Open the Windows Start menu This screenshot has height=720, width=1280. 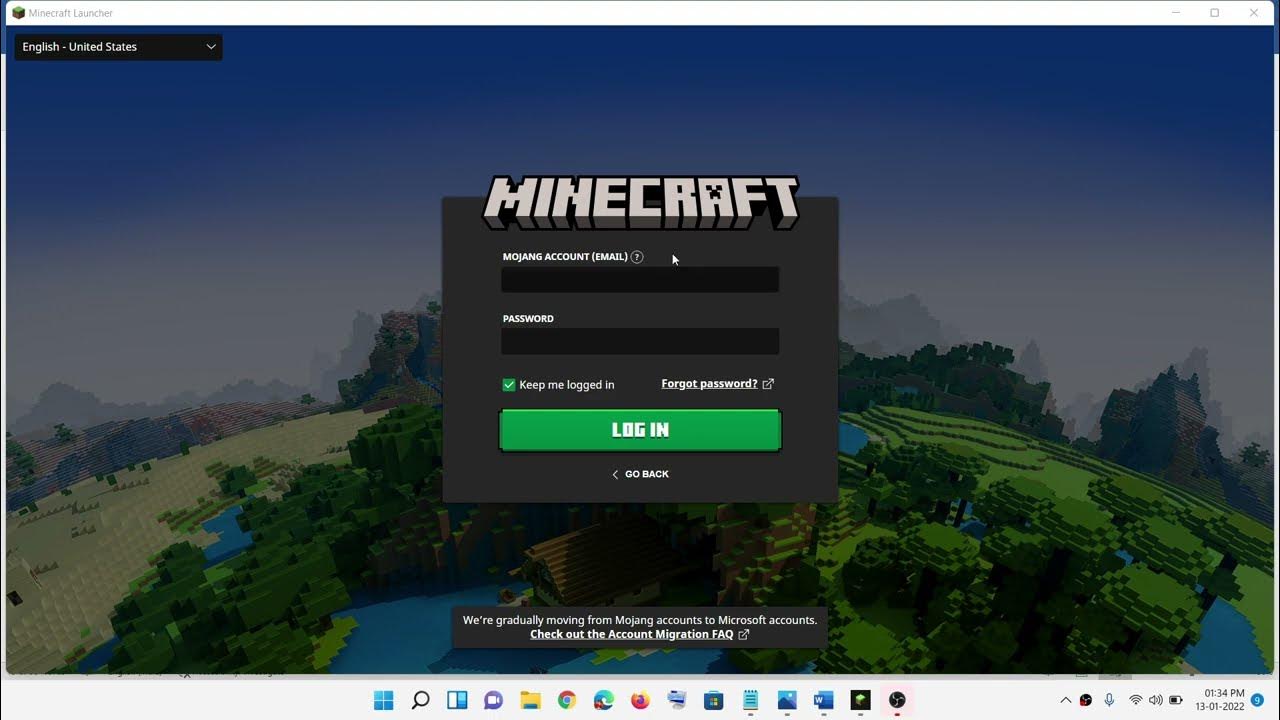(384, 700)
